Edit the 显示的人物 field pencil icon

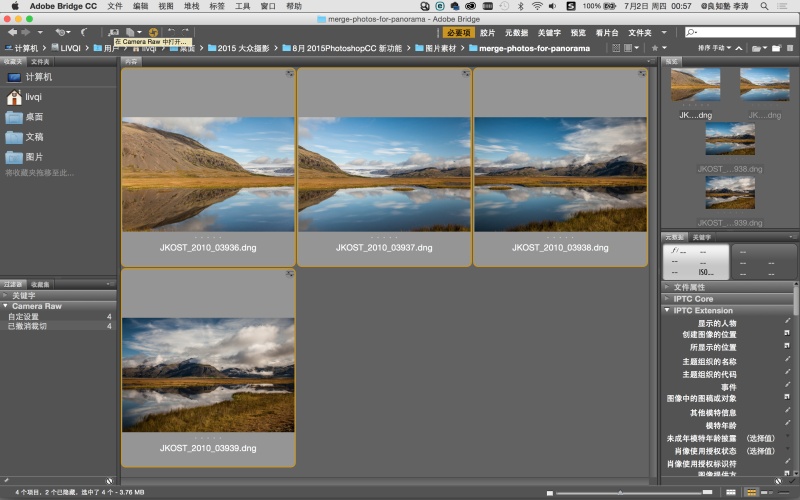coord(787,321)
